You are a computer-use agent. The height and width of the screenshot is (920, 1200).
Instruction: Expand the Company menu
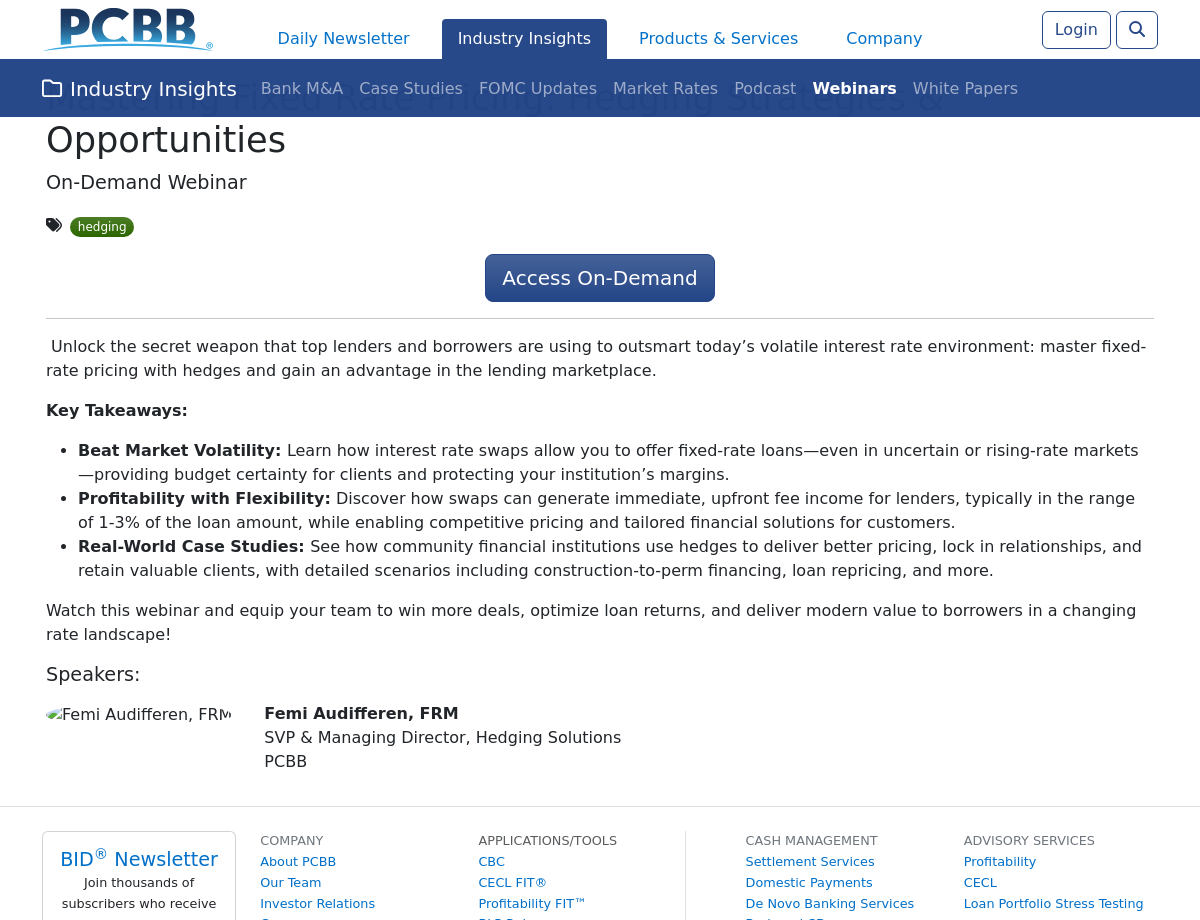point(883,39)
